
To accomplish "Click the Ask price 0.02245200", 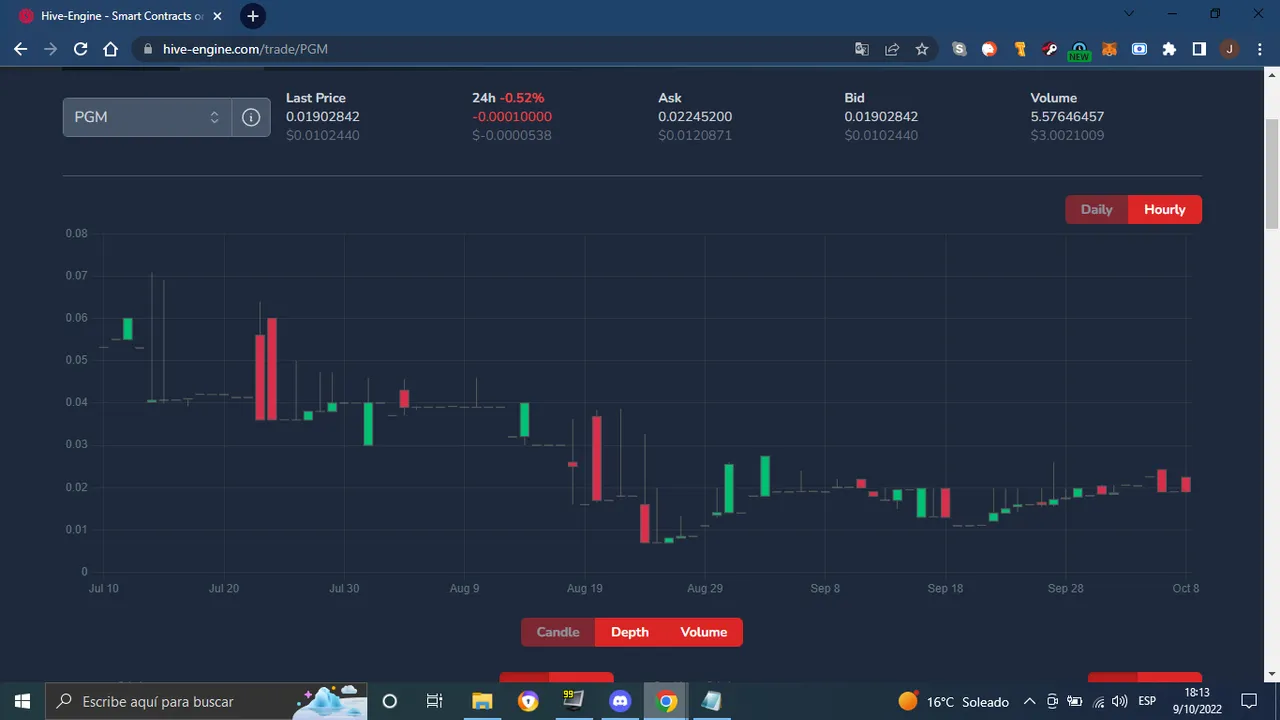I will [695, 117].
